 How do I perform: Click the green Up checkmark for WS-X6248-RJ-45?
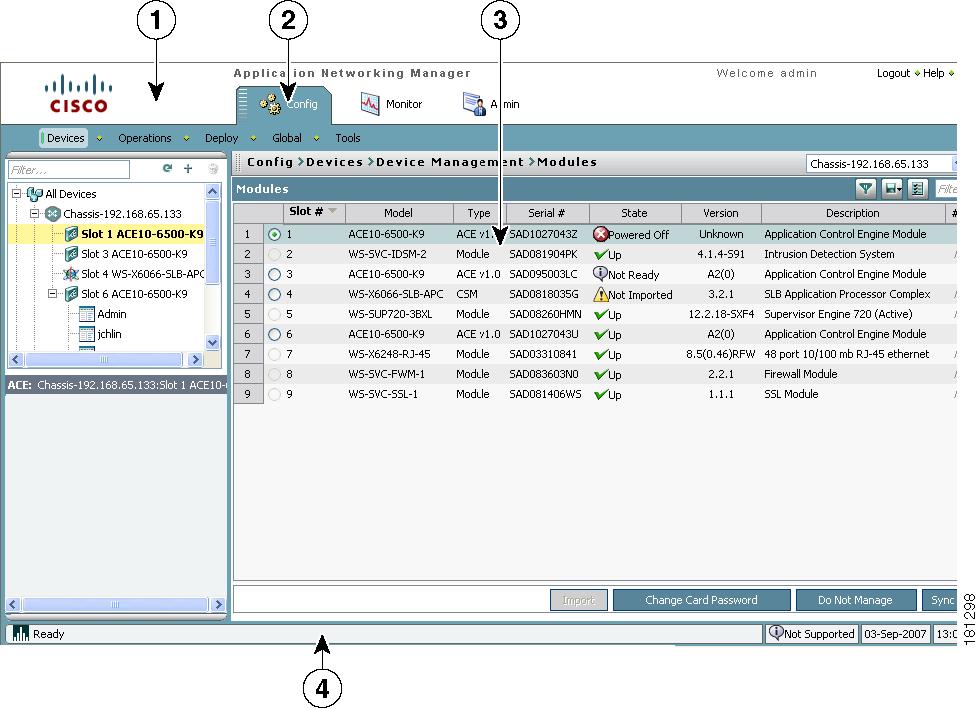pyautogui.click(x=601, y=354)
